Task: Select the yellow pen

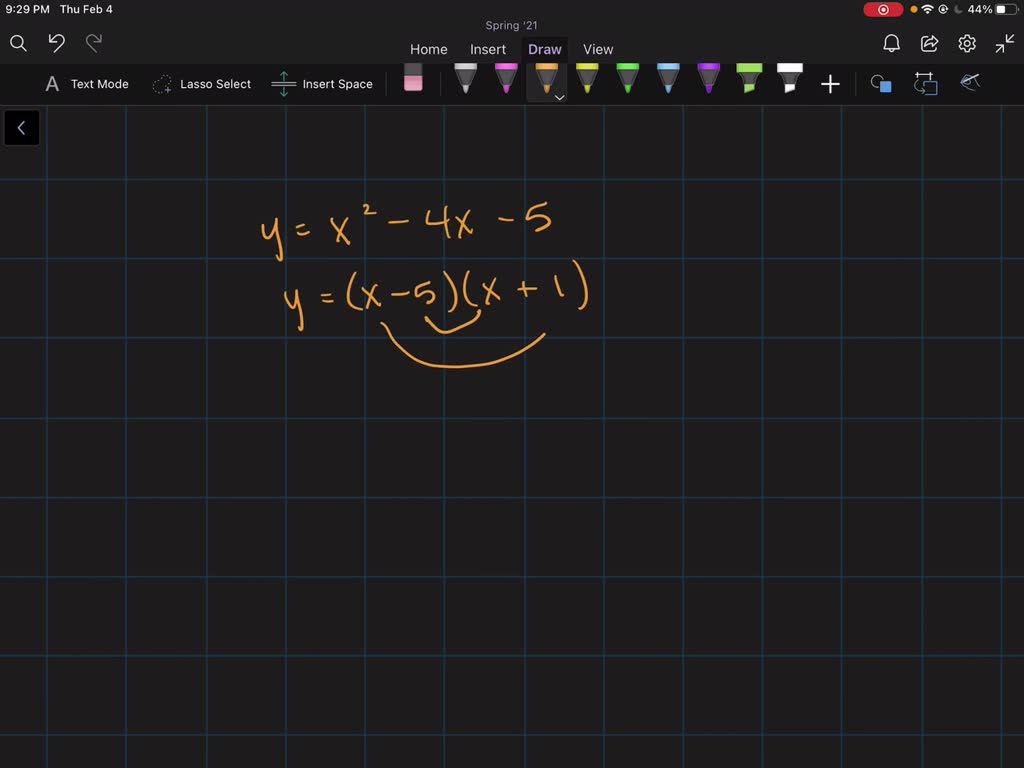Action: coord(587,80)
